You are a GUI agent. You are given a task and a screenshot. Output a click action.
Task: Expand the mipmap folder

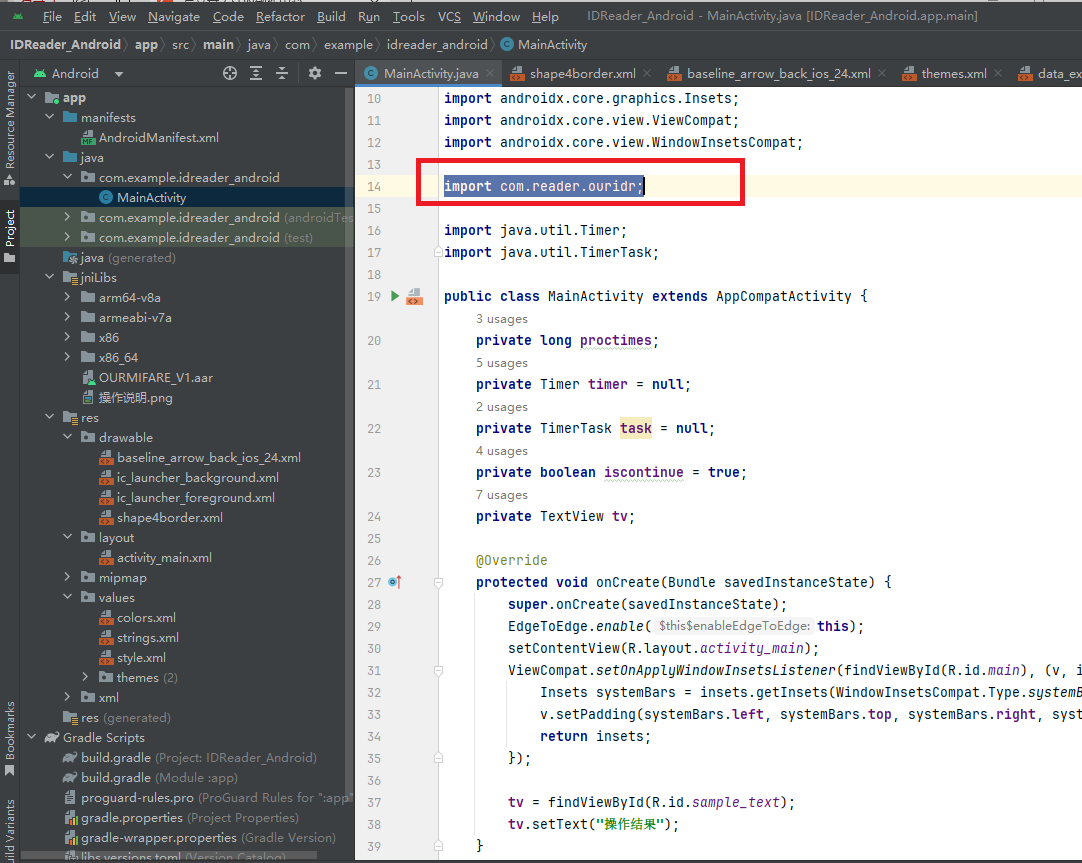[x=67, y=577]
